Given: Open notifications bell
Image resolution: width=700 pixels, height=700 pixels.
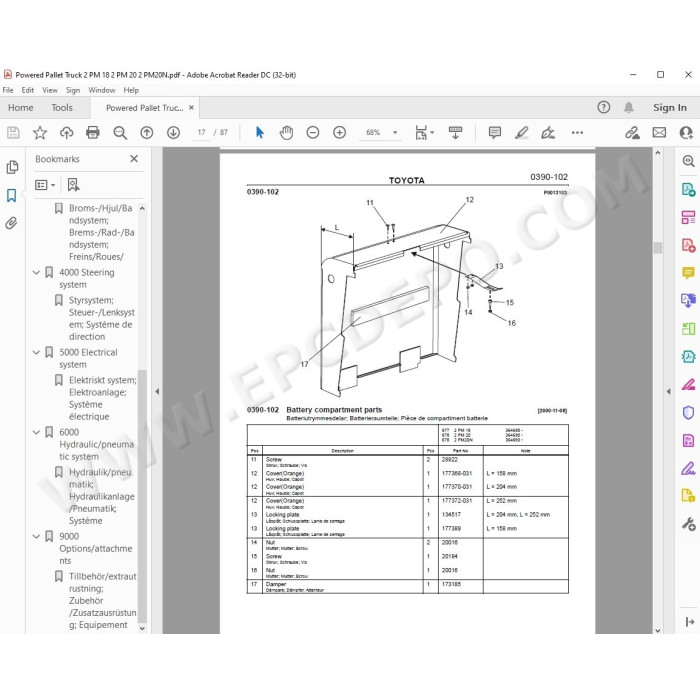Looking at the screenshot, I should 629,107.
